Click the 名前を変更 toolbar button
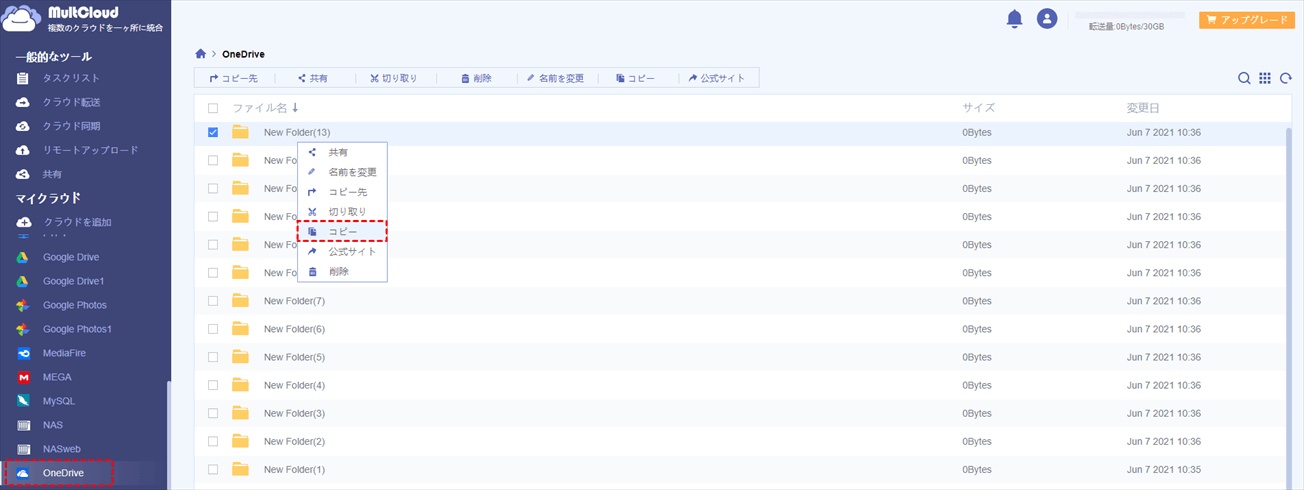 point(555,78)
